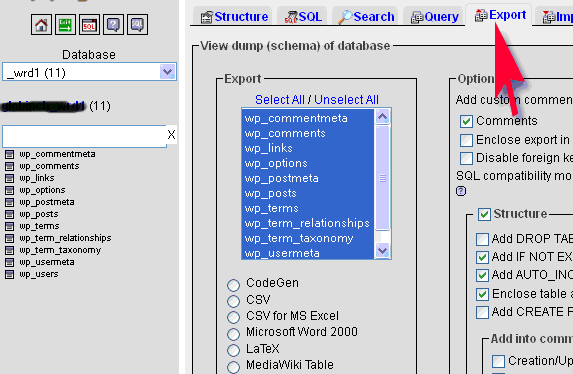Open wp_posts table in sidebar

pyautogui.click(x=39, y=214)
